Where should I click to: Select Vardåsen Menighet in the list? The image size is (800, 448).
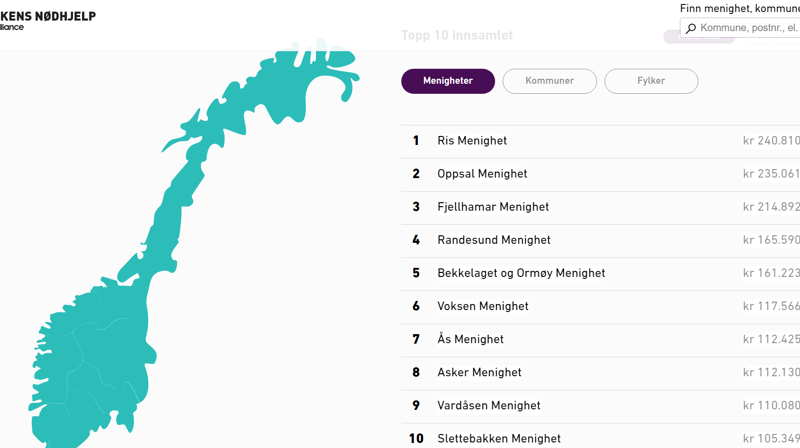pos(489,405)
